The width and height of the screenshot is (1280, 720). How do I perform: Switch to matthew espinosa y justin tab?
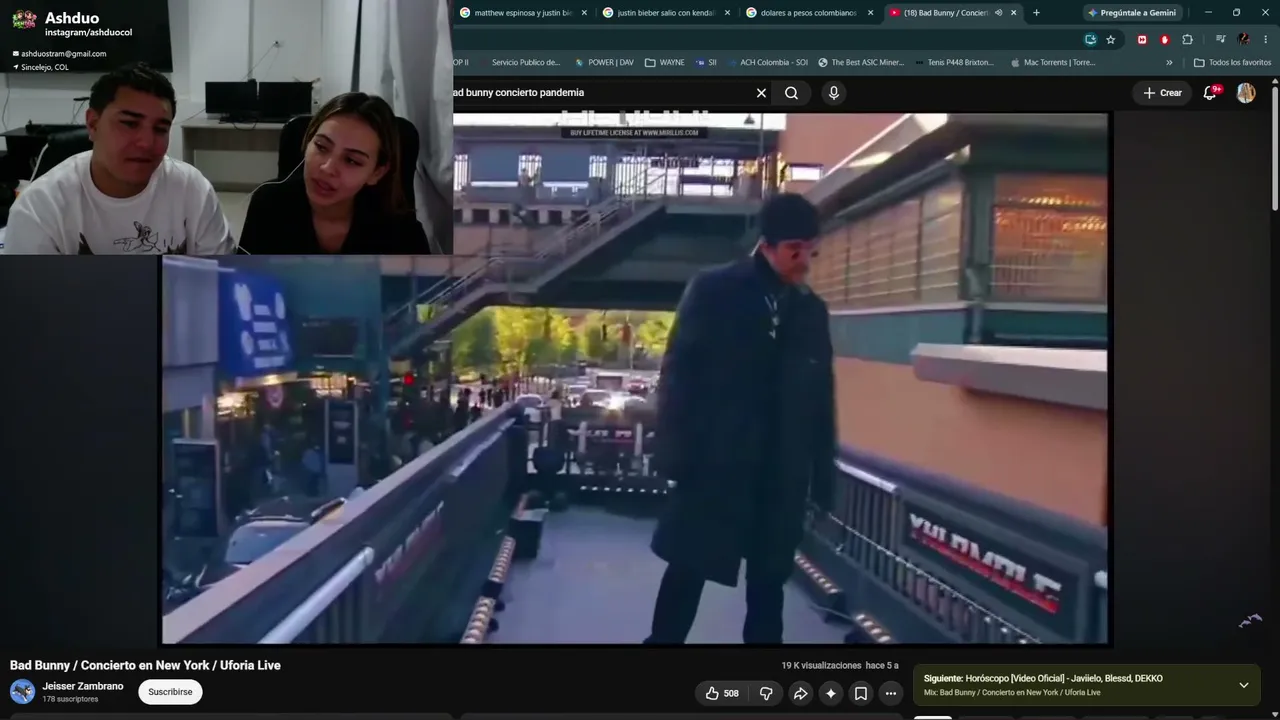tap(523, 13)
